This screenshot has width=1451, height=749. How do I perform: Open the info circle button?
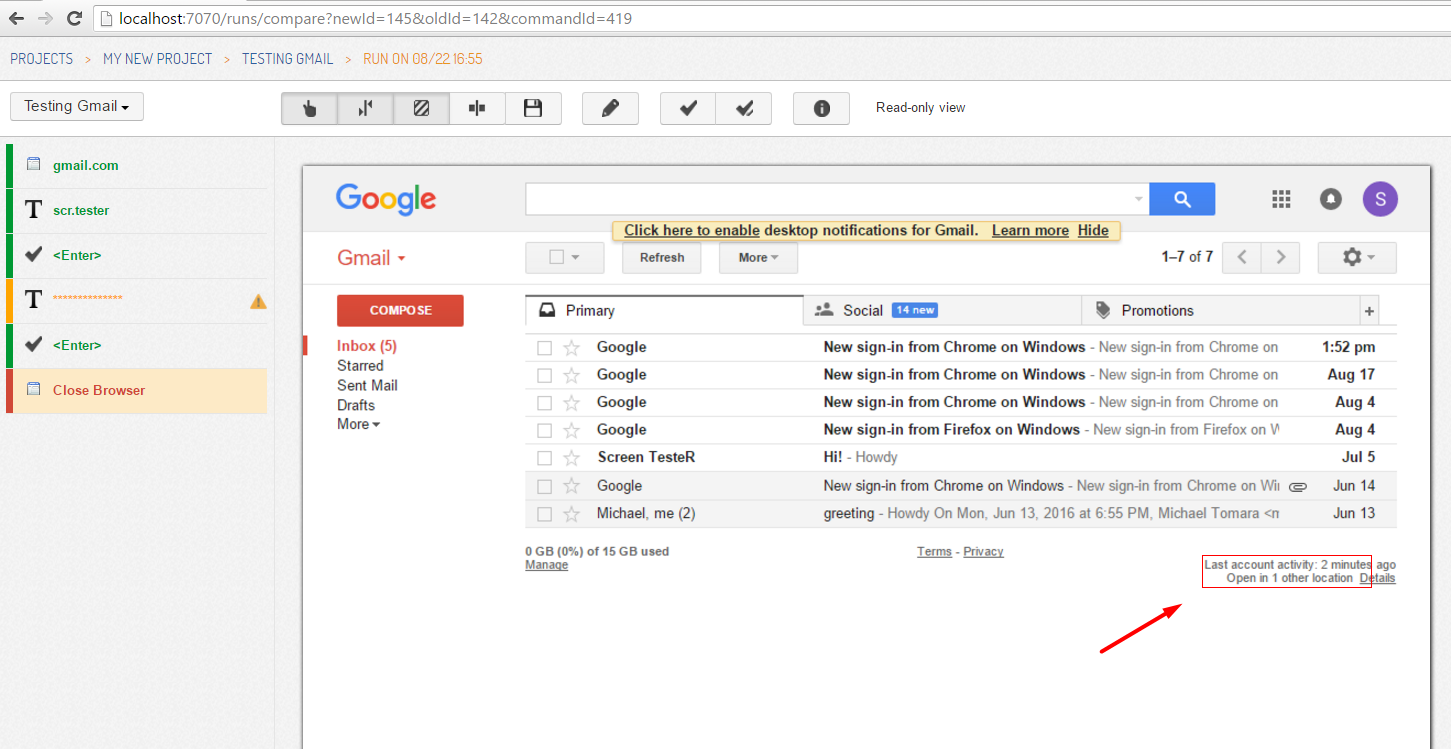(x=822, y=108)
